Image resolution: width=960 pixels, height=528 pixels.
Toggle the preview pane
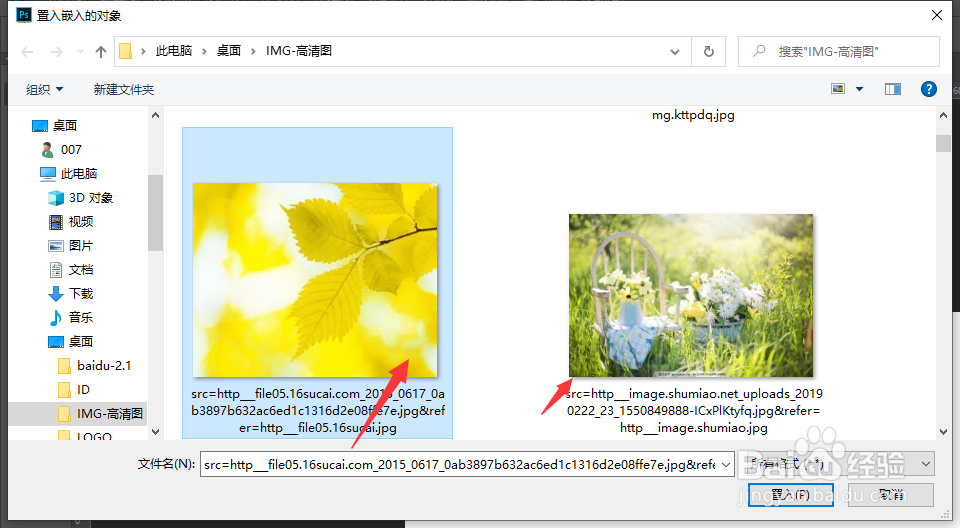[x=893, y=89]
